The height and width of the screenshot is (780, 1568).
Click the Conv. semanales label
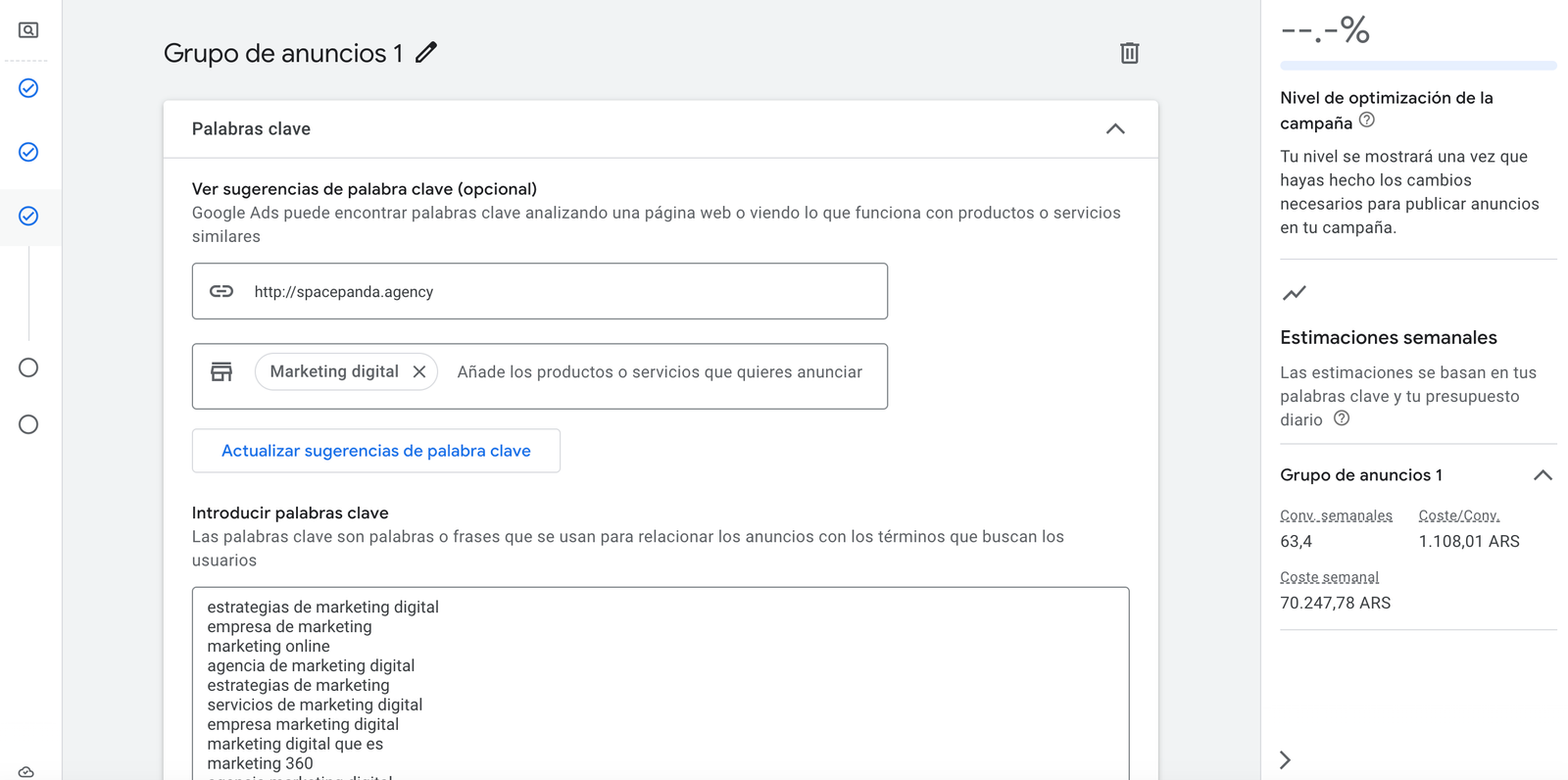(x=1336, y=515)
